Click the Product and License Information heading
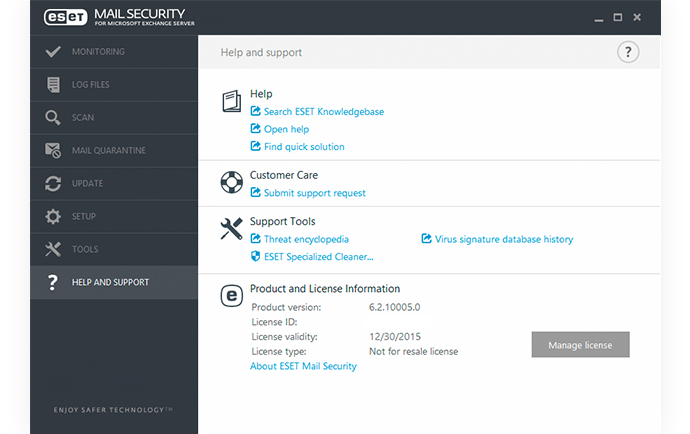This screenshot has width=690, height=434. click(325, 289)
